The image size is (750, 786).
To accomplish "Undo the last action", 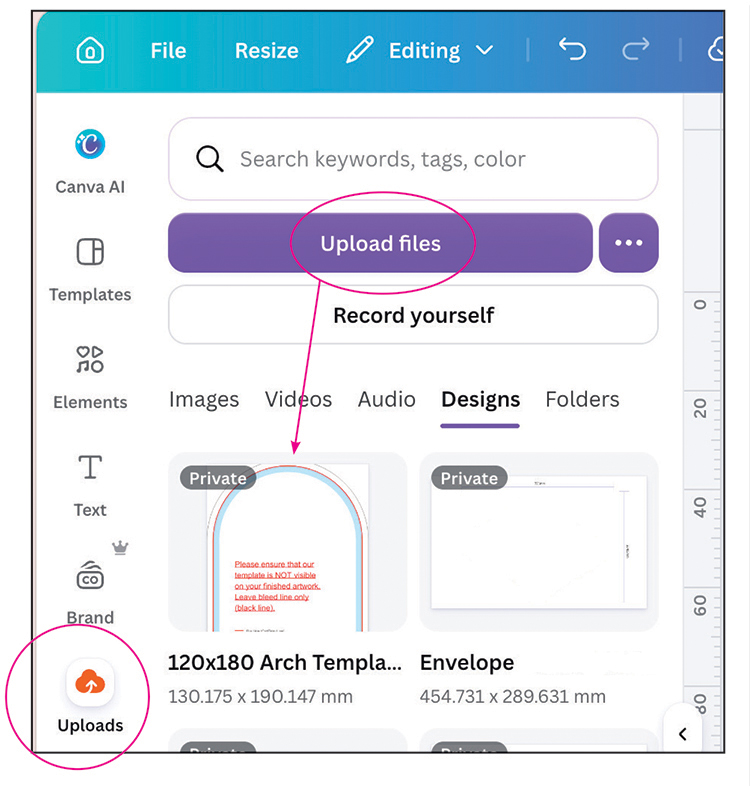I will tap(572, 49).
